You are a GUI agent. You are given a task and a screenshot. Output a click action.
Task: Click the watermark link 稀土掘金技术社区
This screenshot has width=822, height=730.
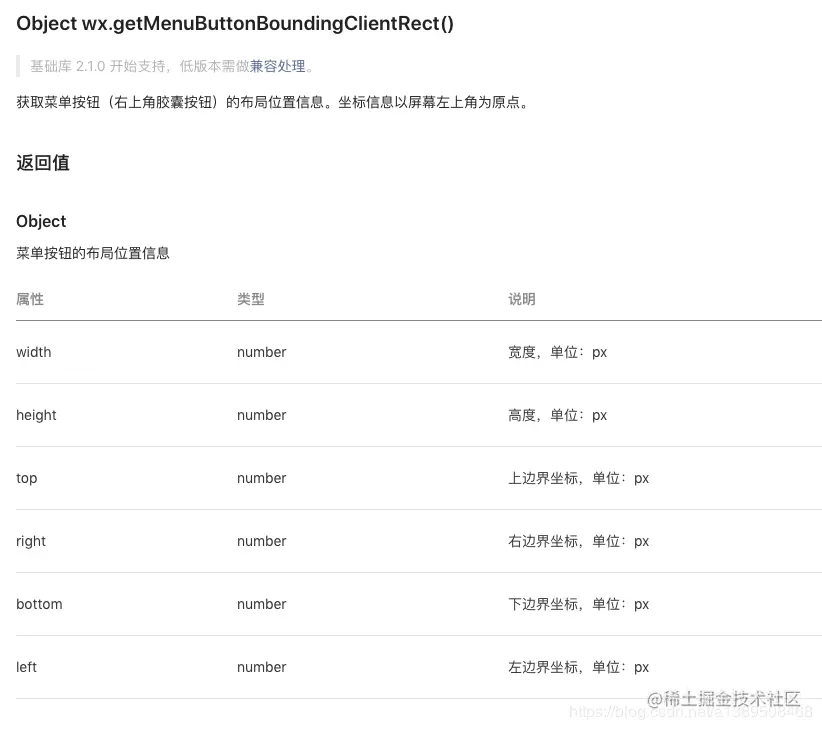(x=728, y=699)
